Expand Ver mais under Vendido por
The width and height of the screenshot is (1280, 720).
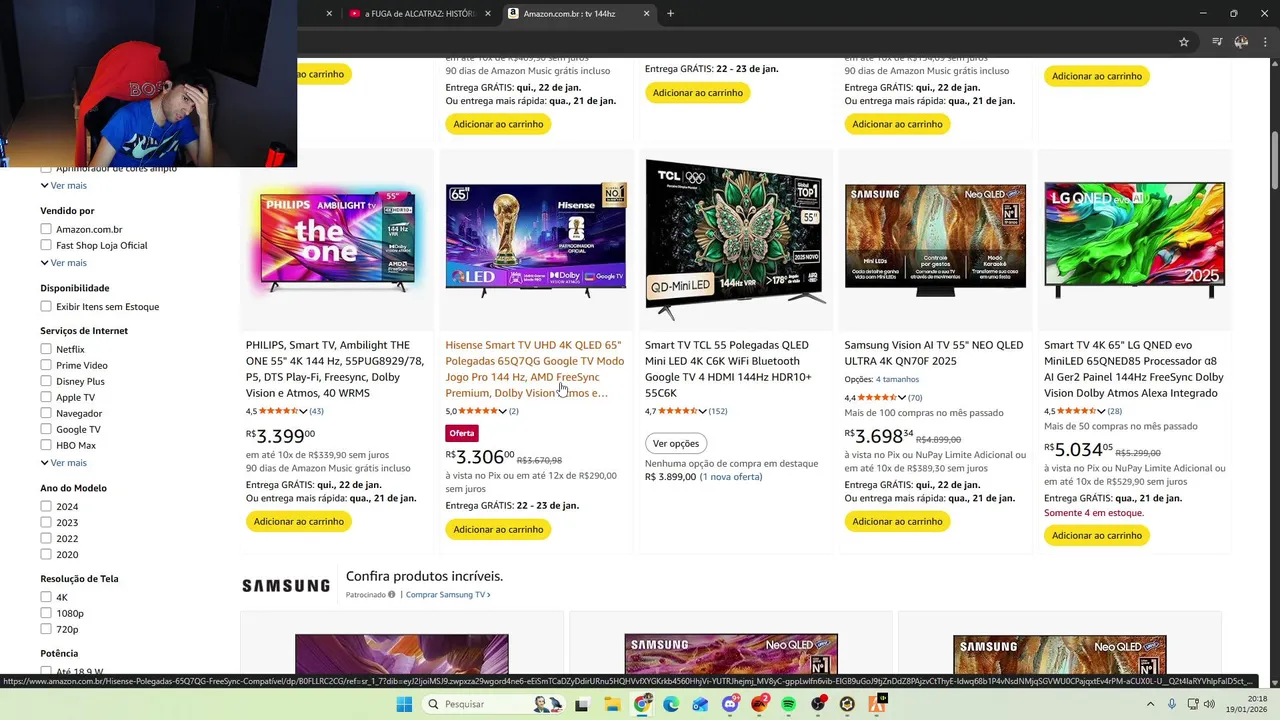click(x=64, y=263)
